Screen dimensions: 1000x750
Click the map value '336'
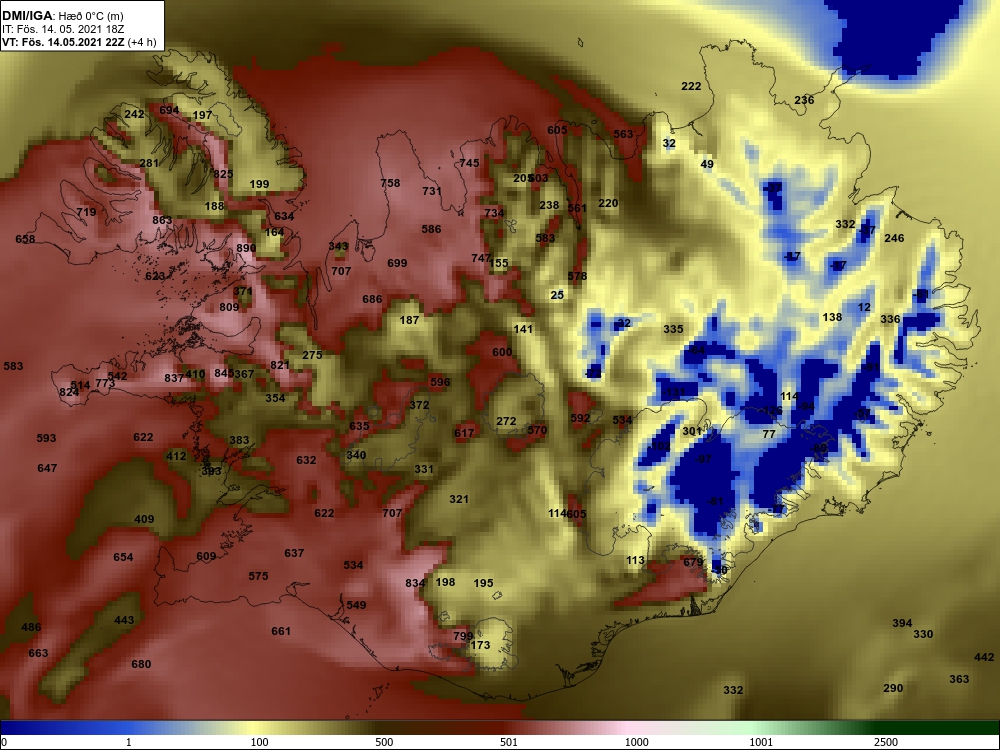pyautogui.click(x=890, y=320)
